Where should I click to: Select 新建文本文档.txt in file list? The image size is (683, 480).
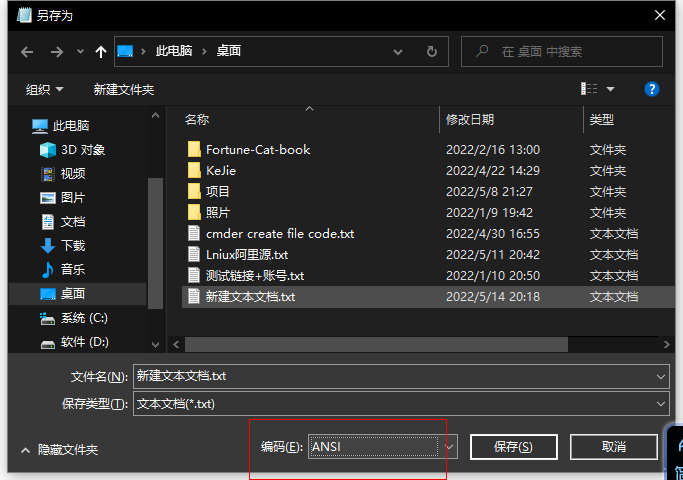tap(428, 297)
